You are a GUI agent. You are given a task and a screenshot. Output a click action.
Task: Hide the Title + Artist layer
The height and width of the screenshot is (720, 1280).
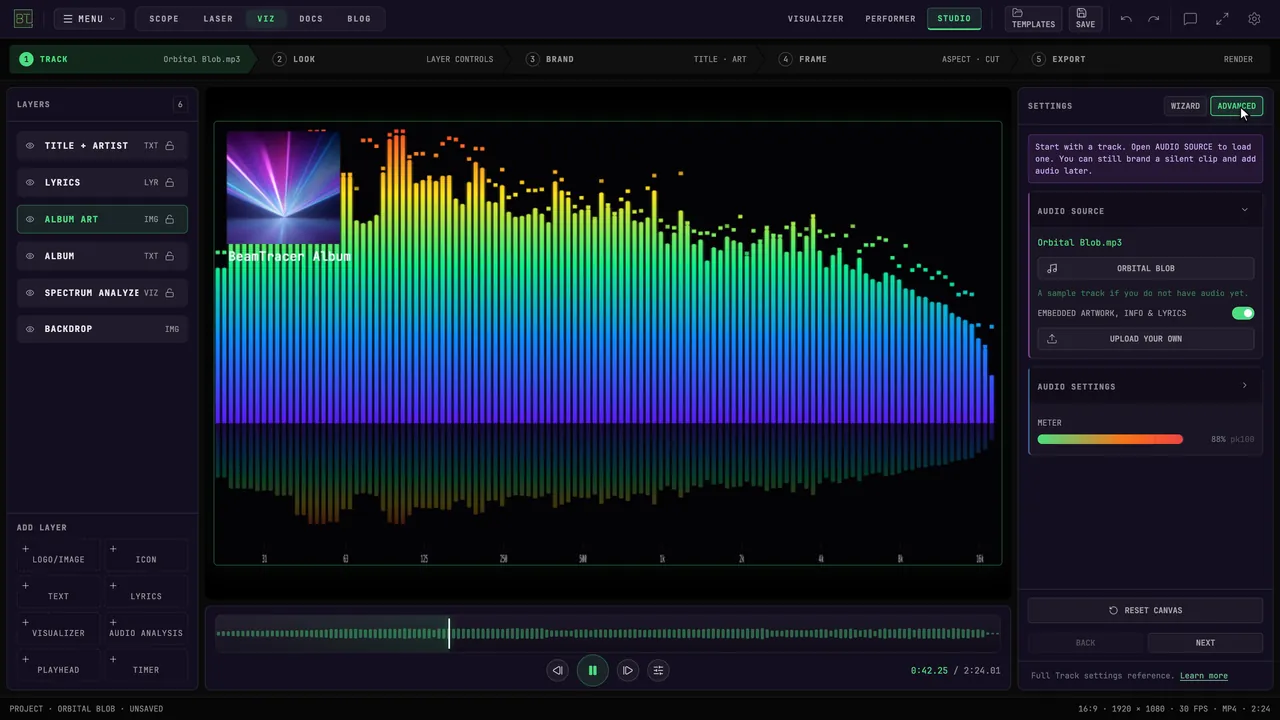coord(30,146)
